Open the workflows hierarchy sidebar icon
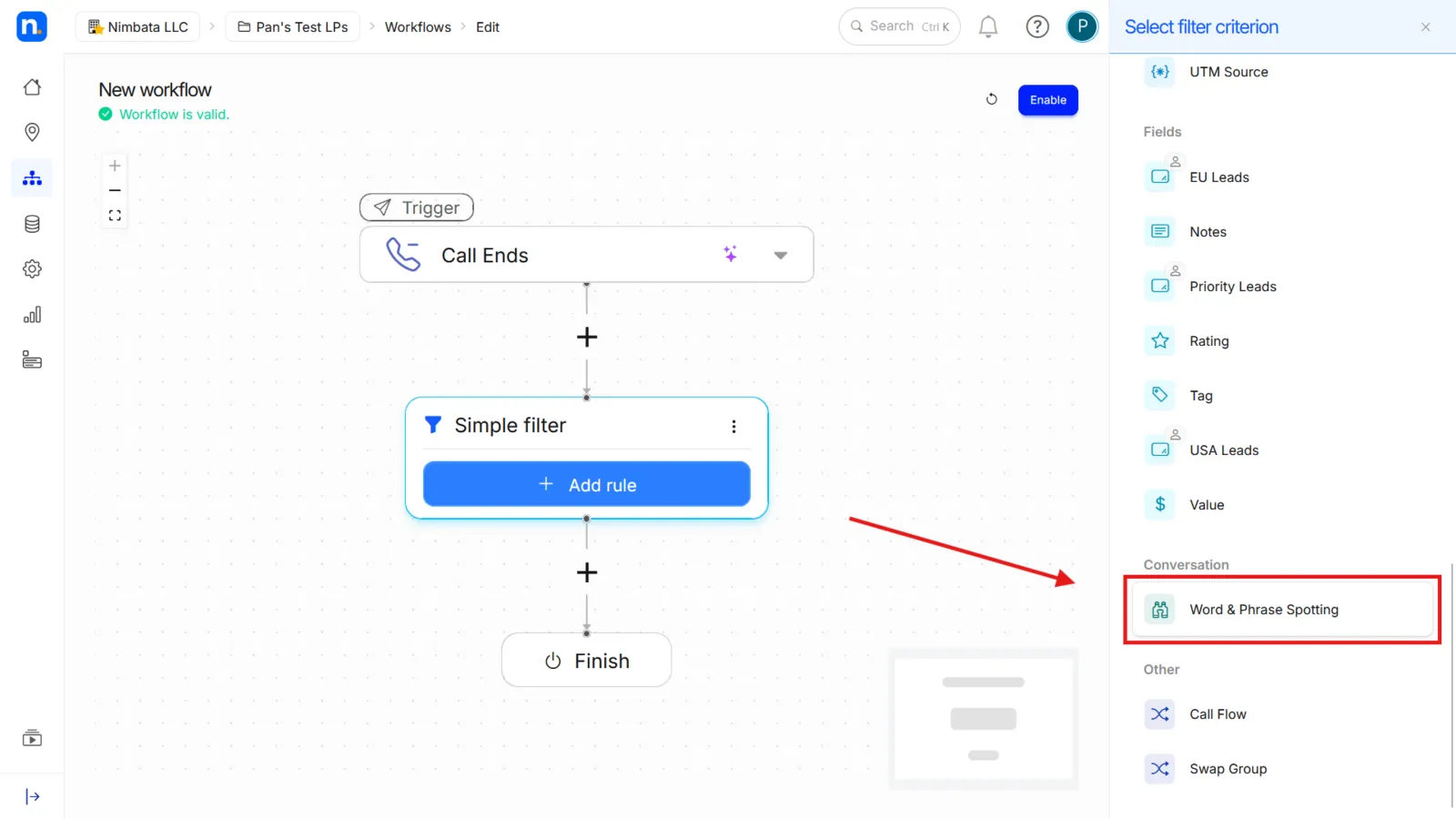The height and width of the screenshot is (819, 1456). pos(32,178)
